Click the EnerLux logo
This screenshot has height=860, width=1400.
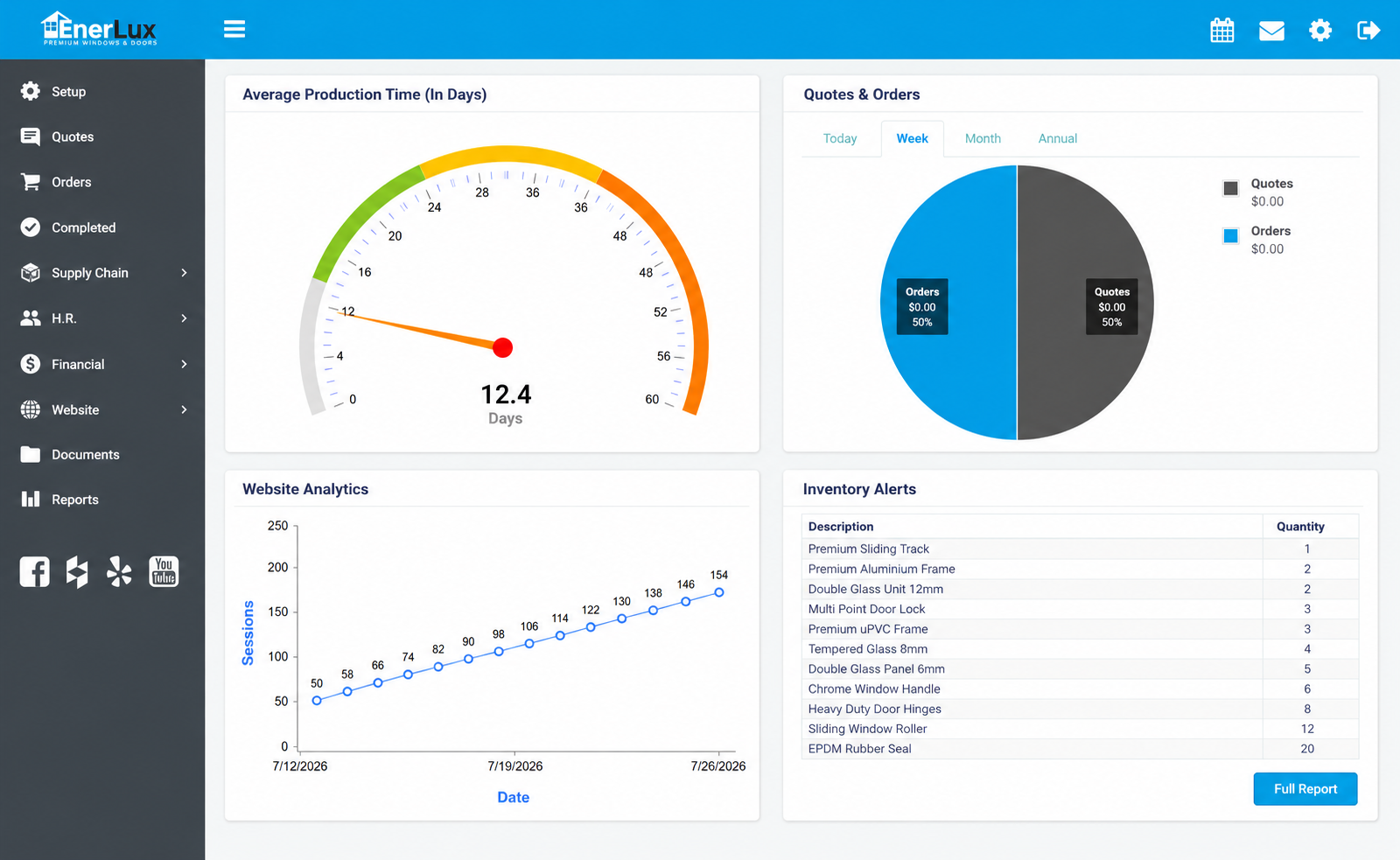[99, 29]
